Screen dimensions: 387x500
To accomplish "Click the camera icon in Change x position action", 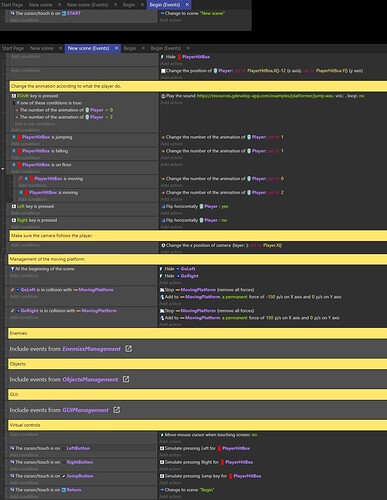I will click(163, 245).
